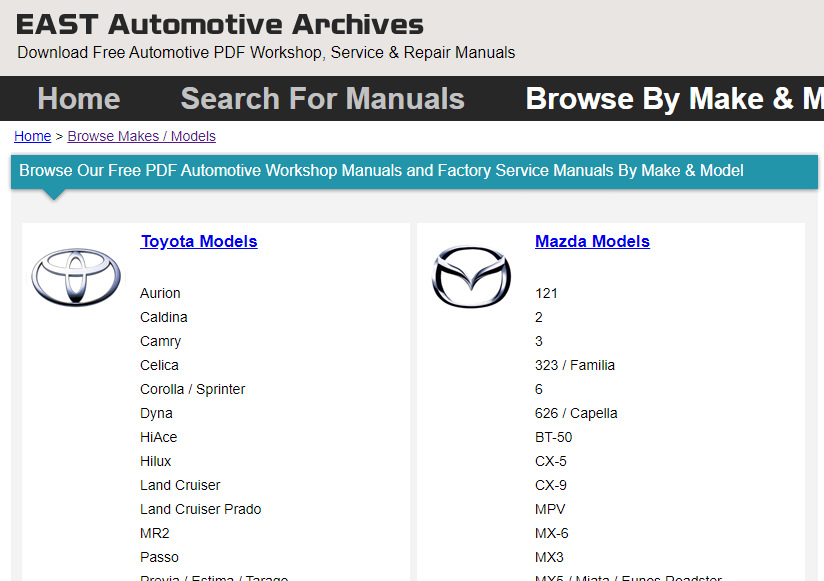
Task: Select BT-50 in Mazda list
Action: (553, 437)
